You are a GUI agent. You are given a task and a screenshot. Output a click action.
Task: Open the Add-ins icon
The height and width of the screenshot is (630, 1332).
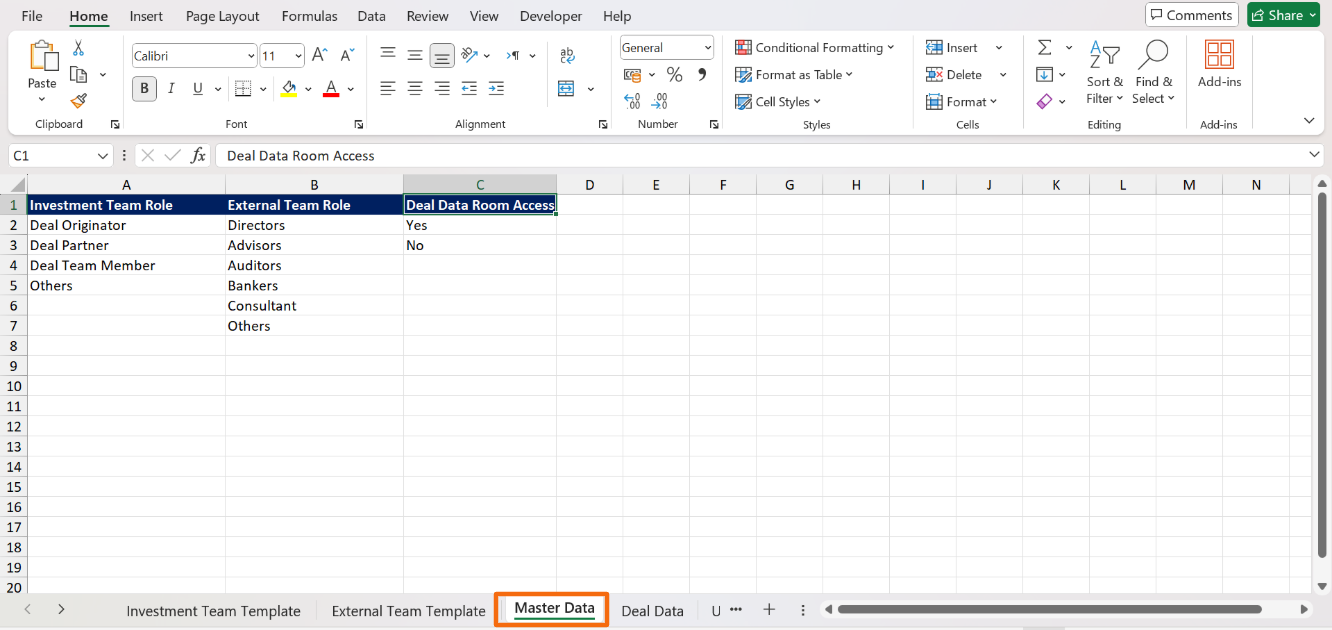pos(1218,65)
